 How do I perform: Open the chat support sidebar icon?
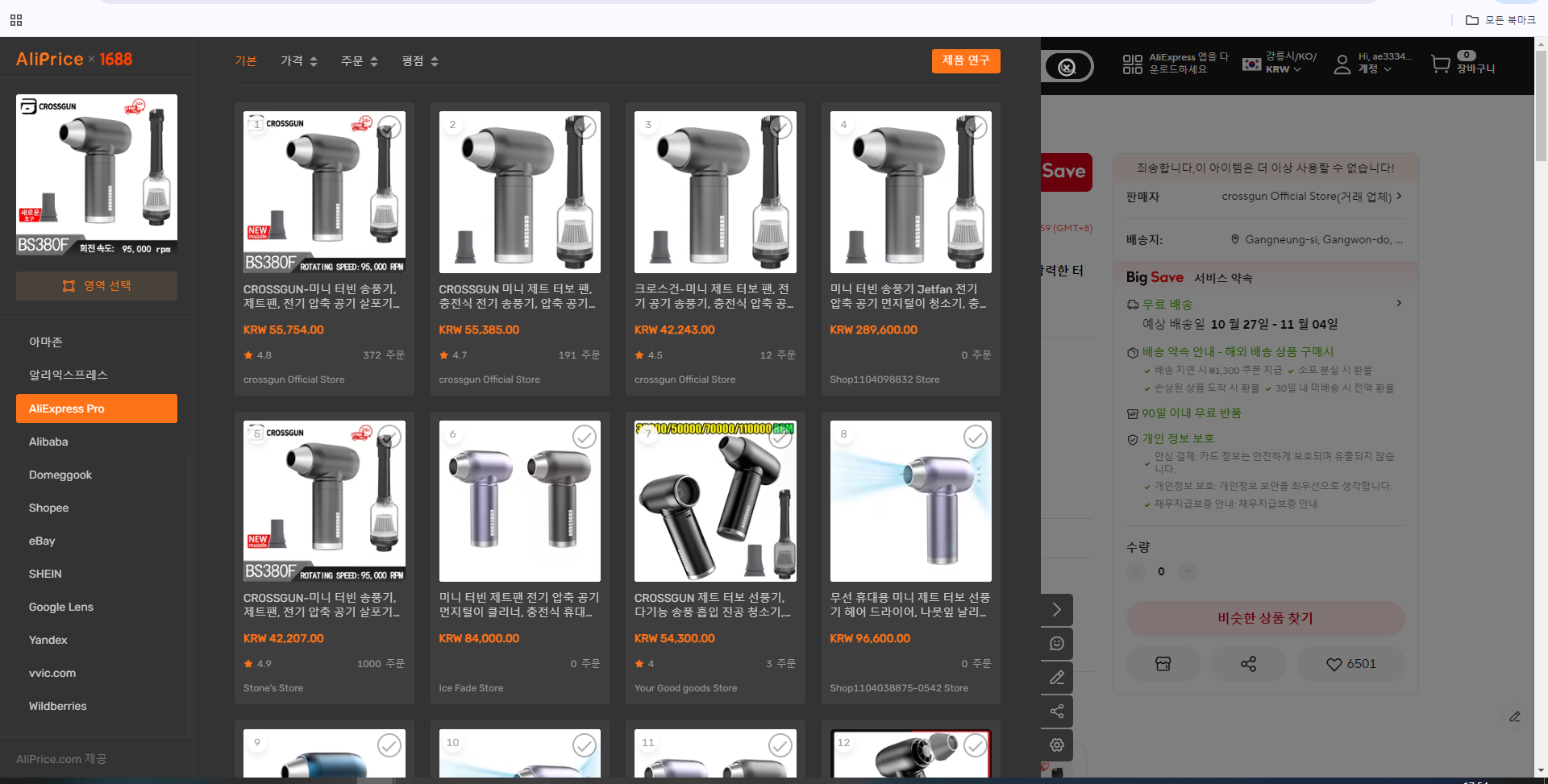pos(1056,644)
